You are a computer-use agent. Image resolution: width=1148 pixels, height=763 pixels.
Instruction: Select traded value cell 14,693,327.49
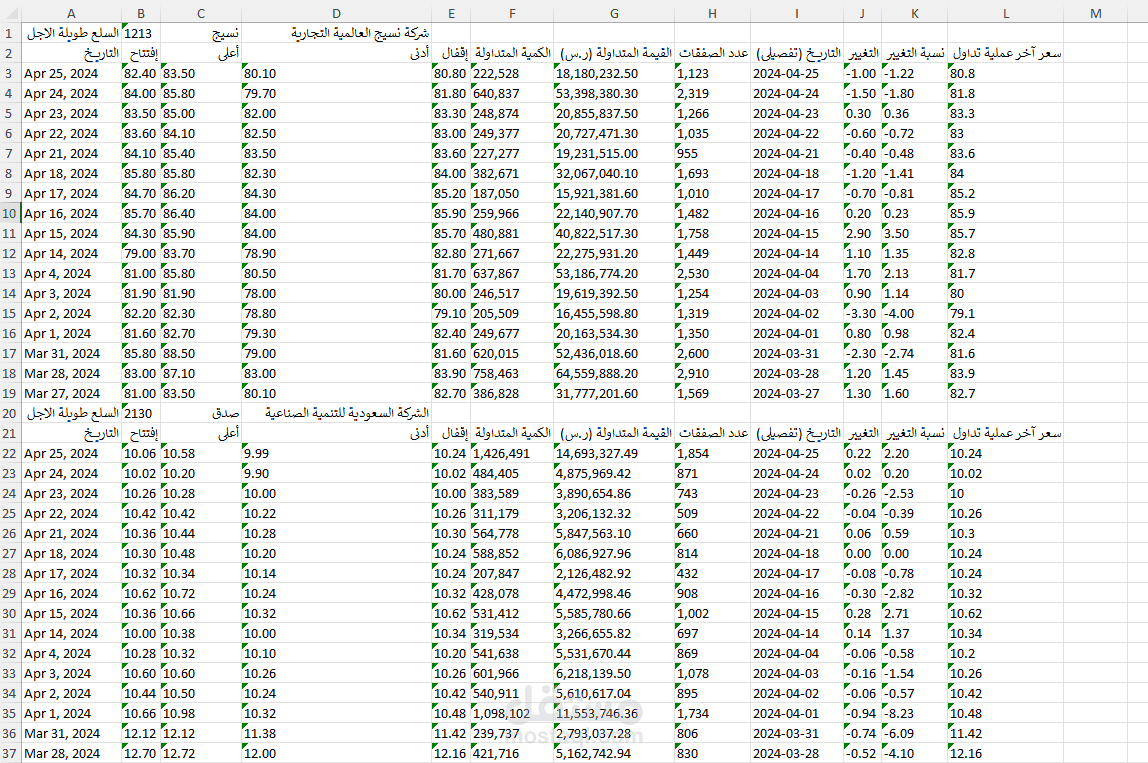(614, 454)
